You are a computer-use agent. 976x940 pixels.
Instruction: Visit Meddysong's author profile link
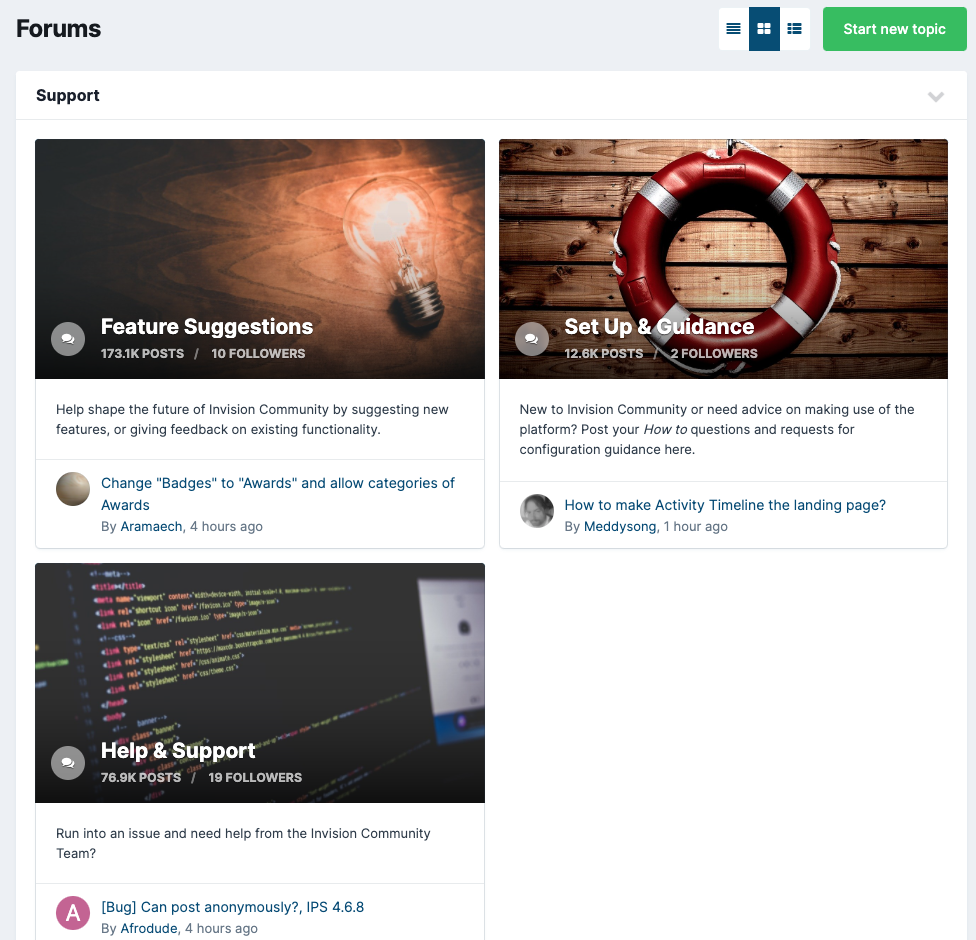coord(620,526)
